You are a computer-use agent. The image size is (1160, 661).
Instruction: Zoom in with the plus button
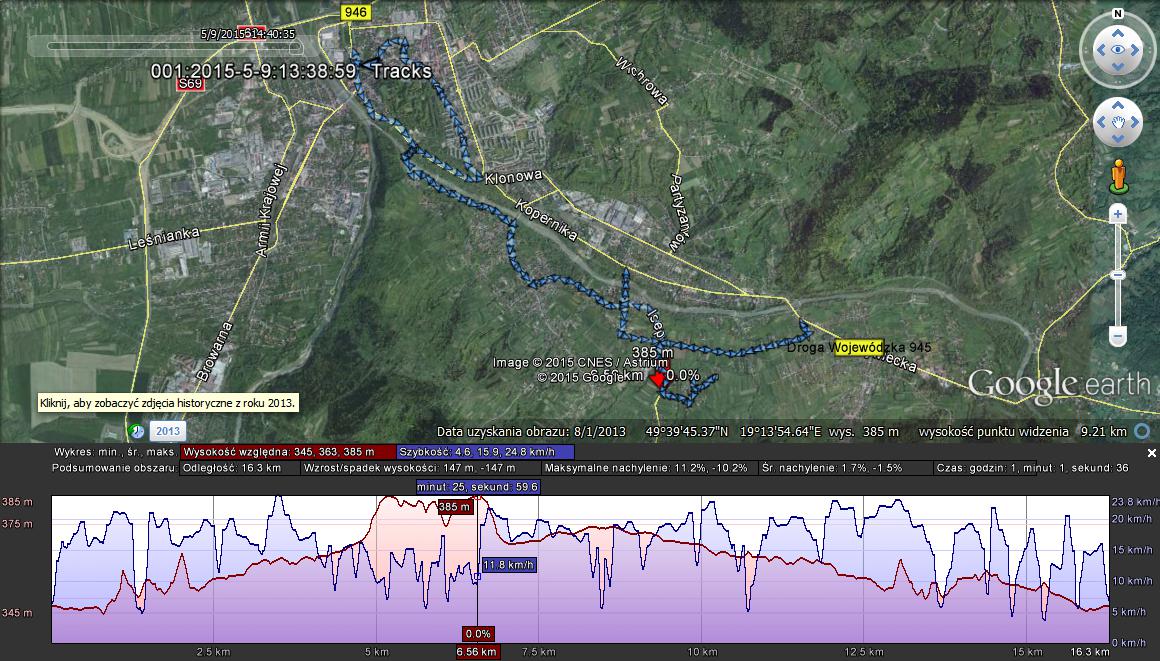point(1118,214)
